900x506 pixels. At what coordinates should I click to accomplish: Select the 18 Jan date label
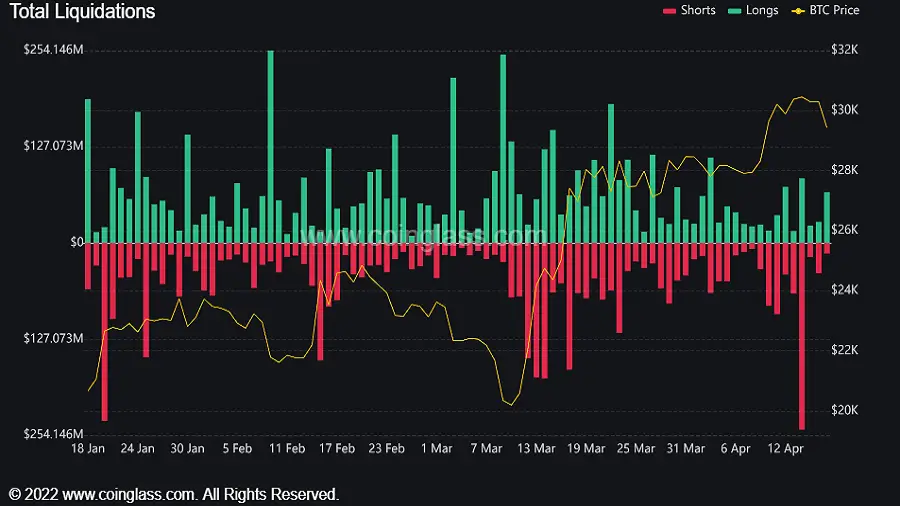coord(87,449)
